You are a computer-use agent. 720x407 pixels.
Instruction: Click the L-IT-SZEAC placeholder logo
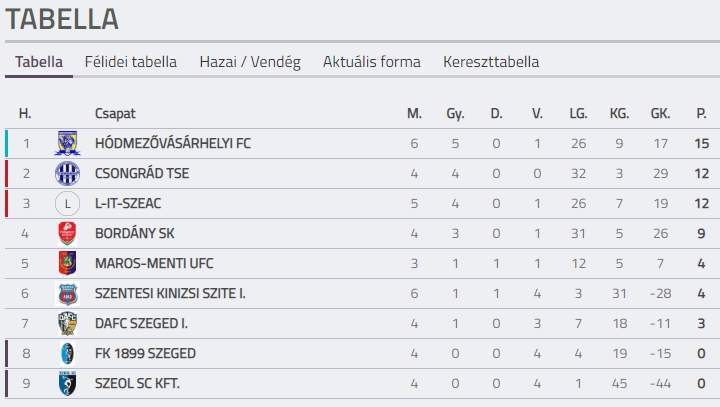(x=68, y=204)
